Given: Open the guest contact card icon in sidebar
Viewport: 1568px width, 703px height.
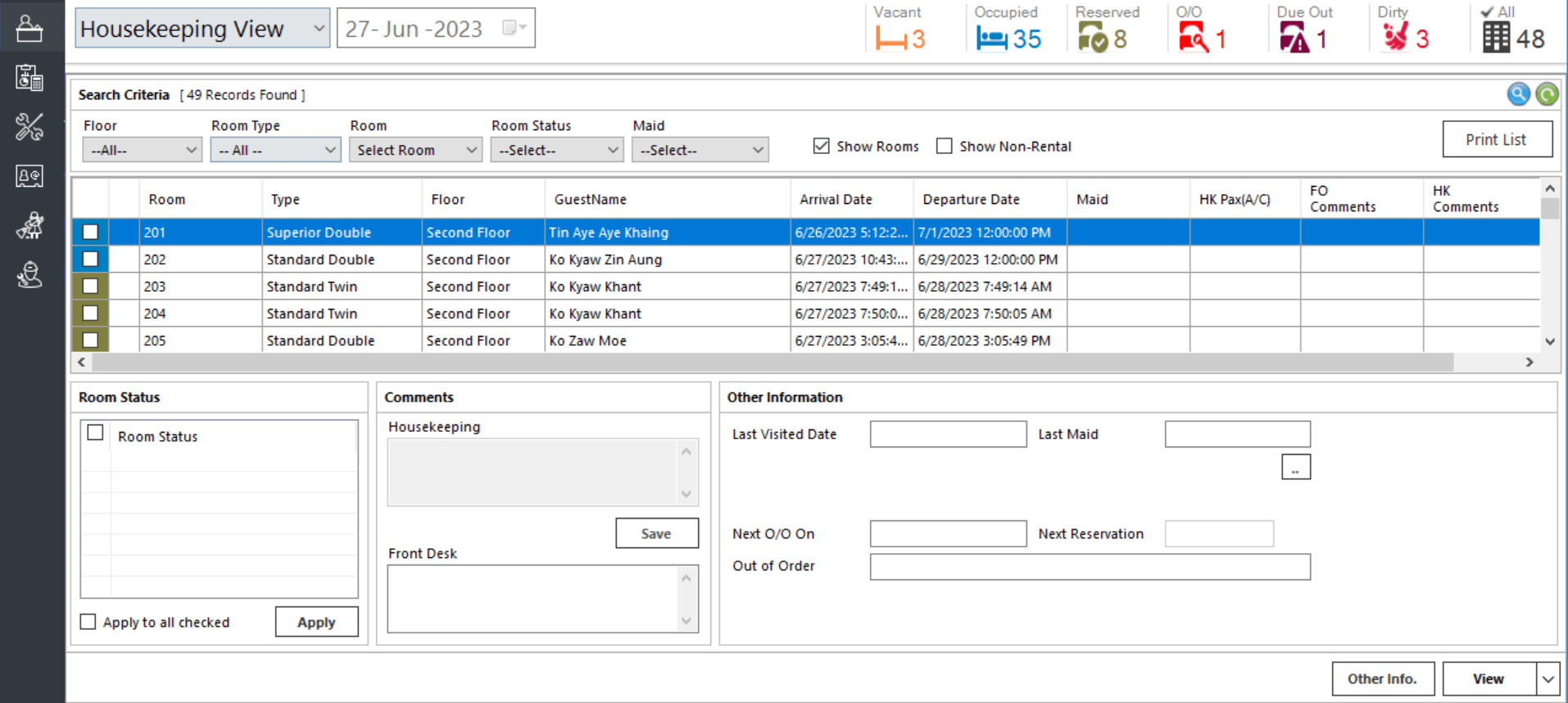Looking at the screenshot, I should [x=29, y=176].
